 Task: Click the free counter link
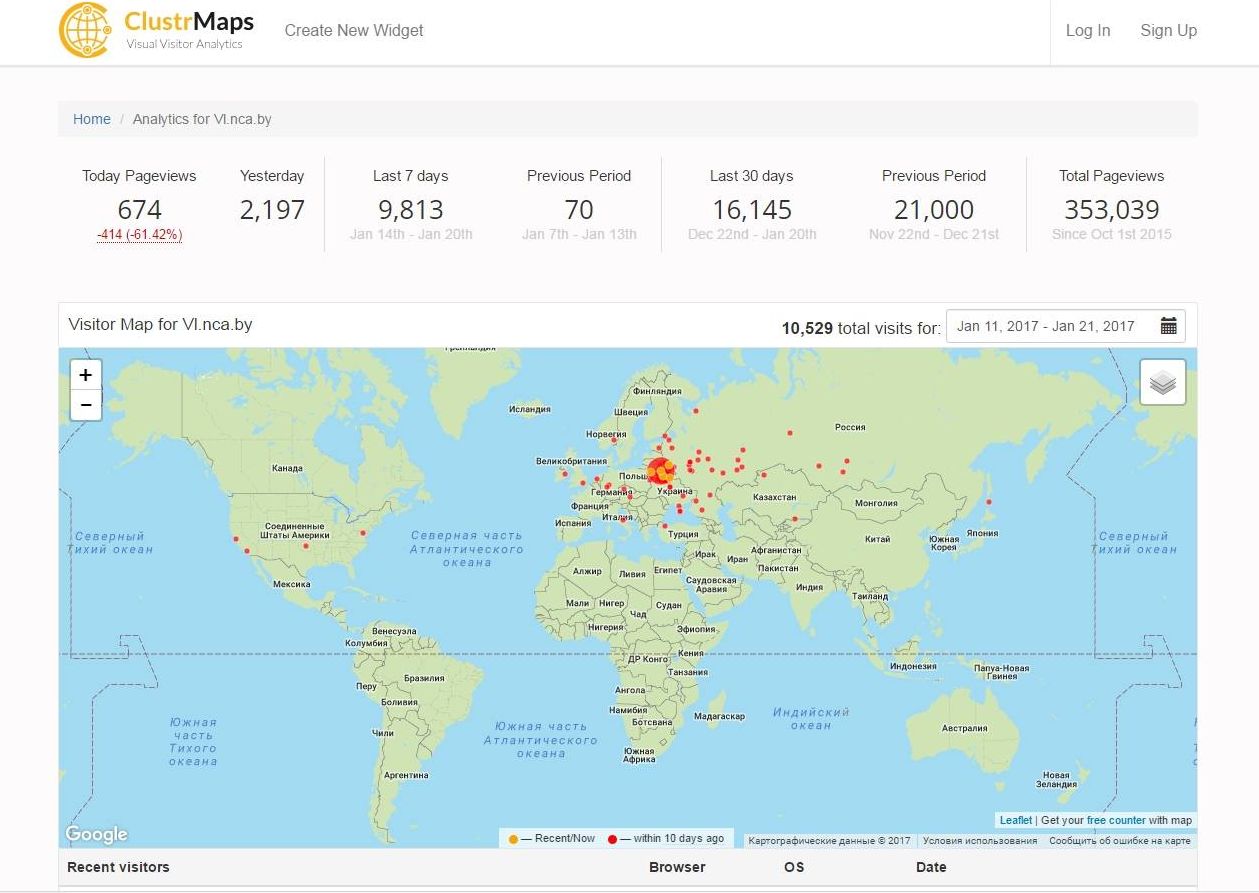(1116, 820)
